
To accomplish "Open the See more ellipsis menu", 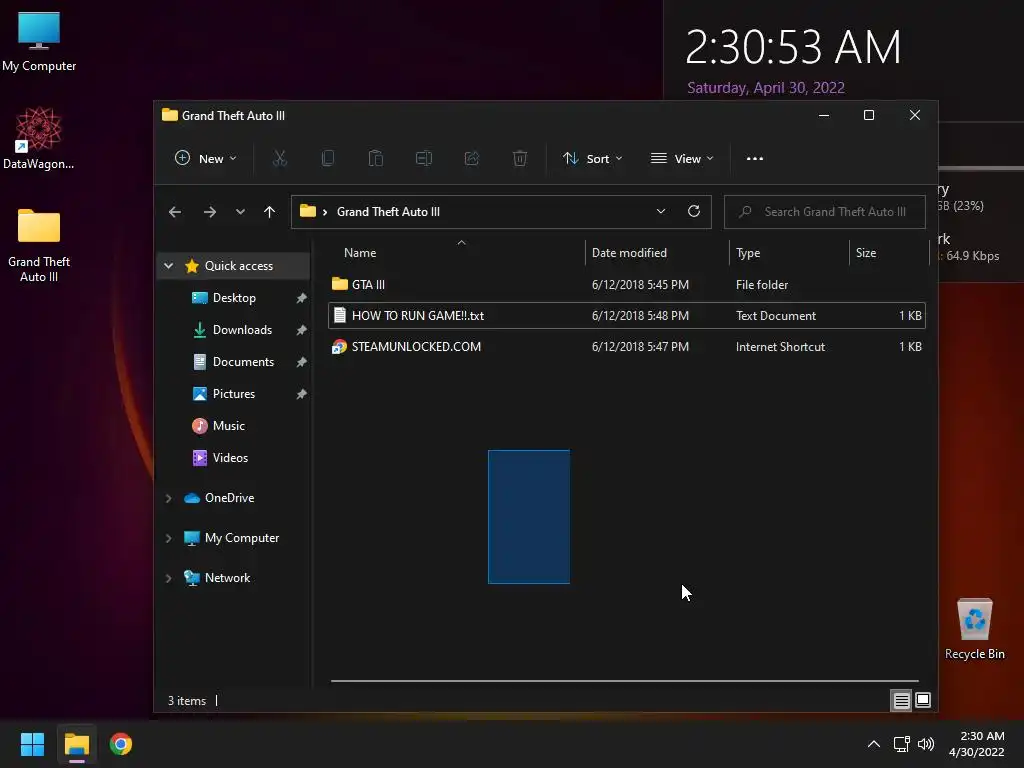I will [x=755, y=159].
